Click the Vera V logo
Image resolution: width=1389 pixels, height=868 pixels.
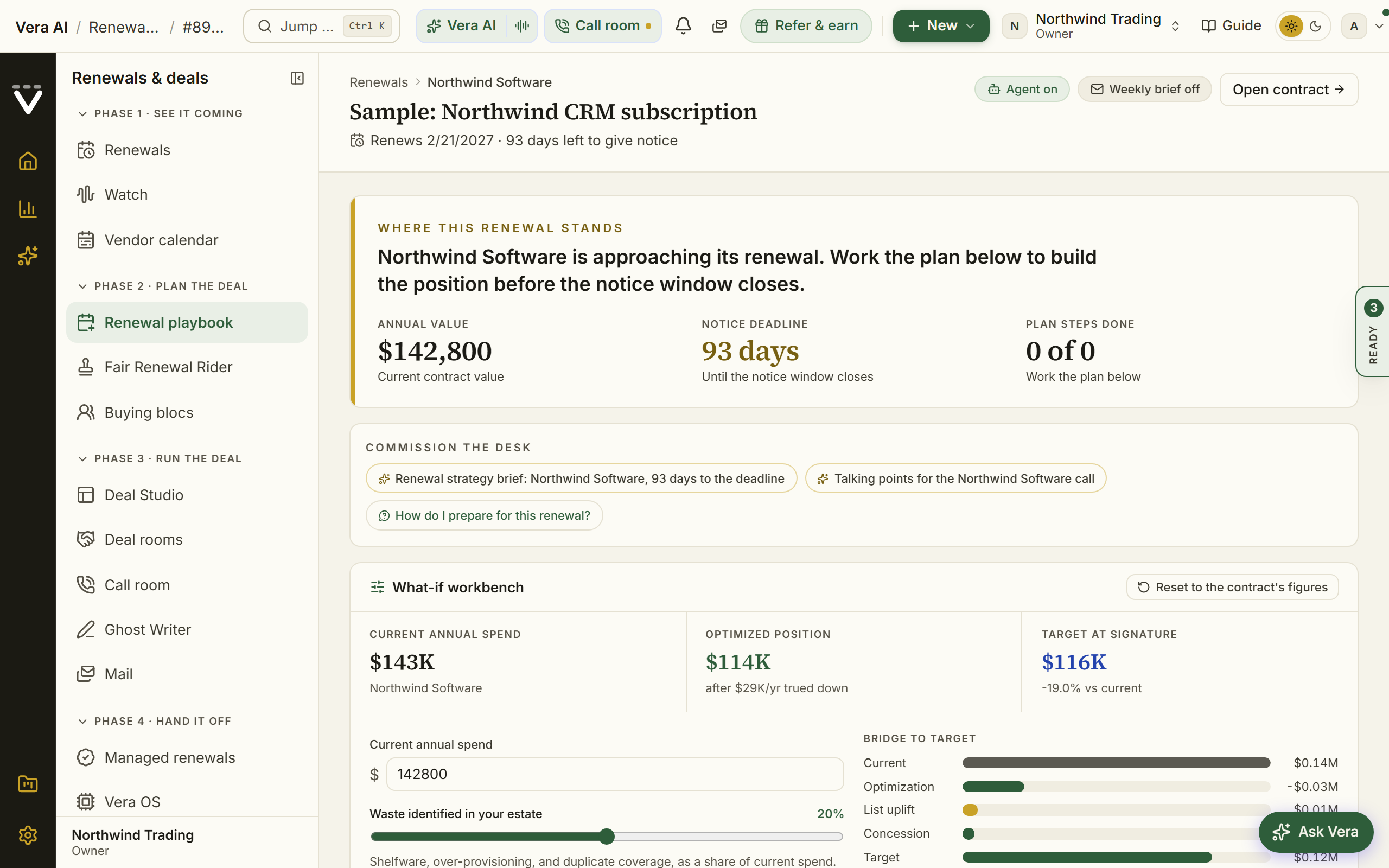pos(28,100)
